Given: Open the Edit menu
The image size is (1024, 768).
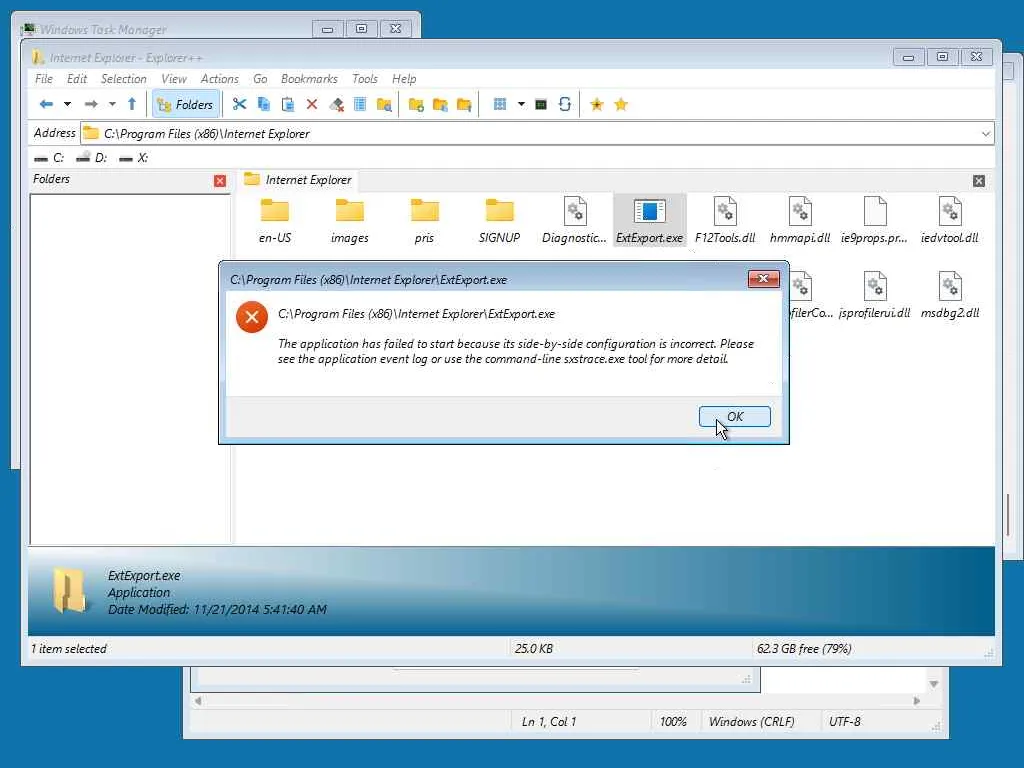Looking at the screenshot, I should pyautogui.click(x=77, y=79).
